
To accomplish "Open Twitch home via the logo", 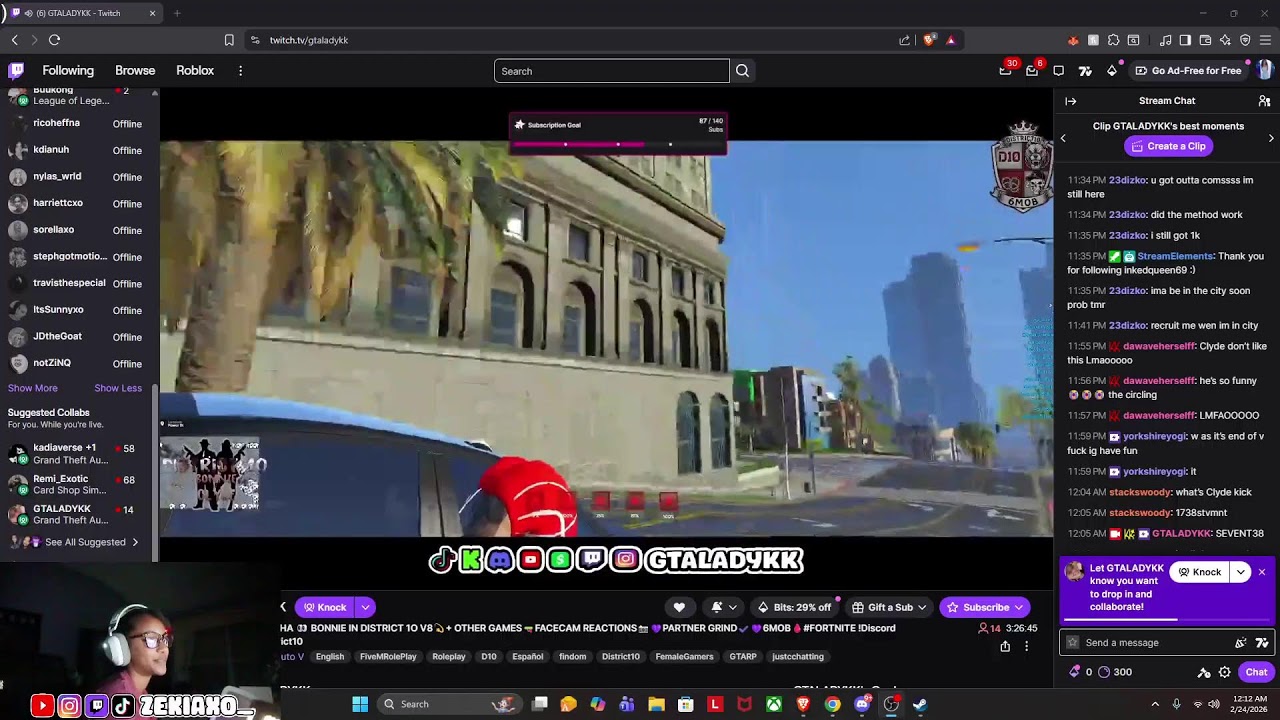I will 16,71.
